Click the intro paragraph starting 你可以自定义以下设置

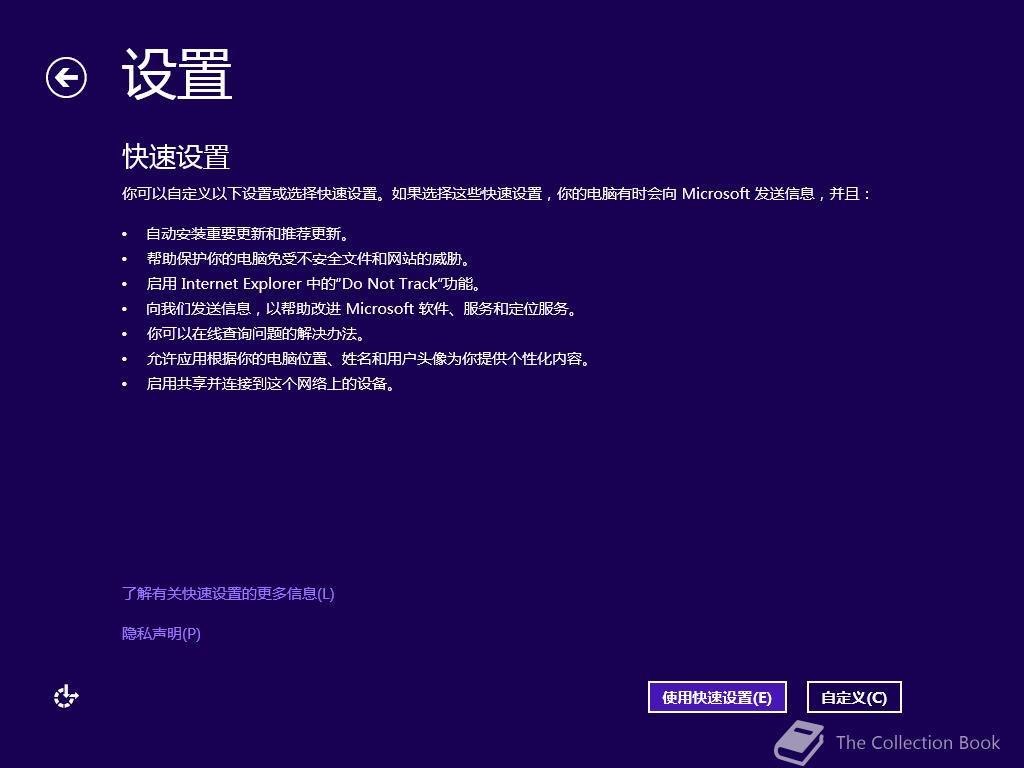496,193
